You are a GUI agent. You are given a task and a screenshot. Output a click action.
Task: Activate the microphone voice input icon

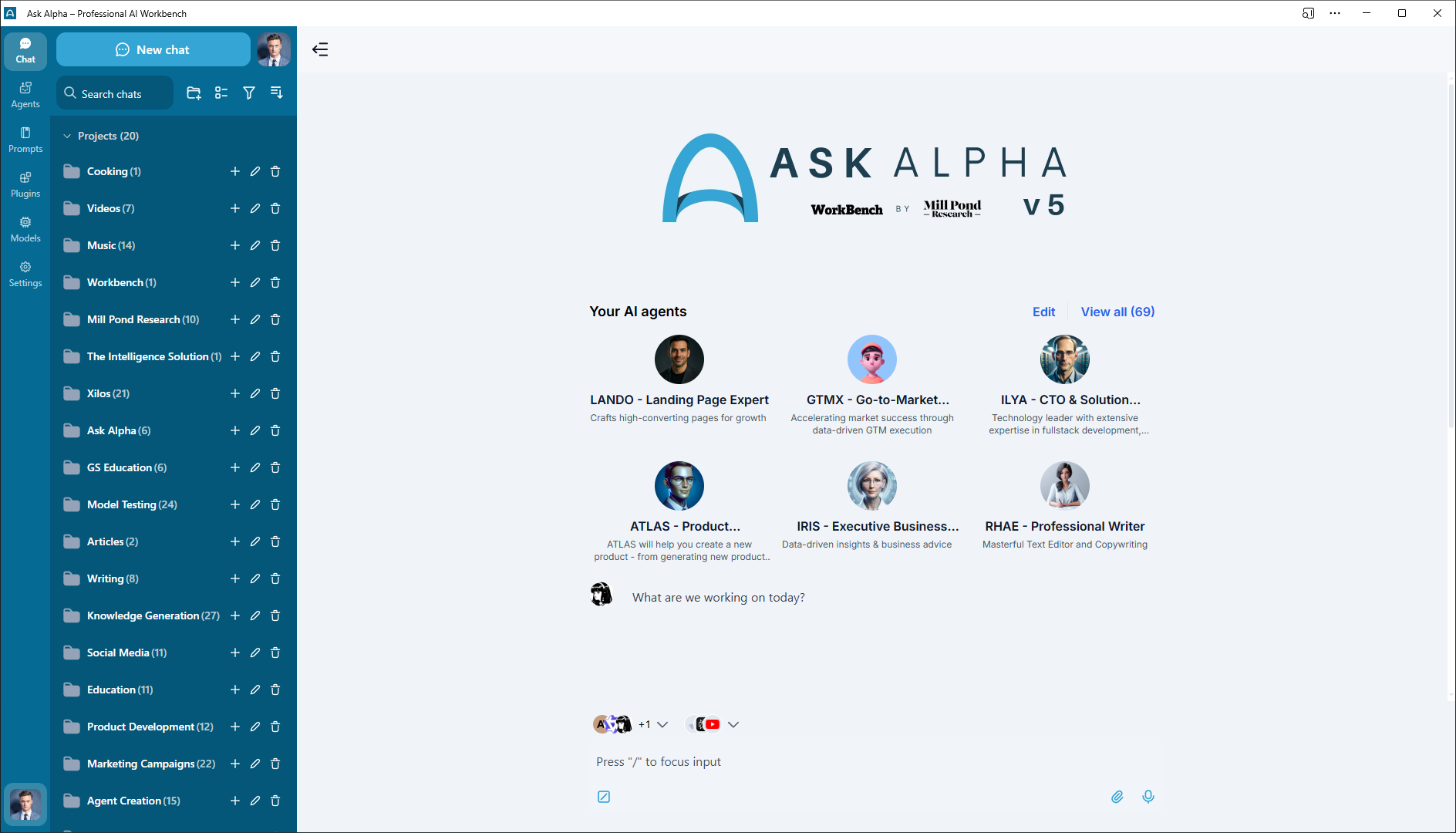click(1148, 797)
